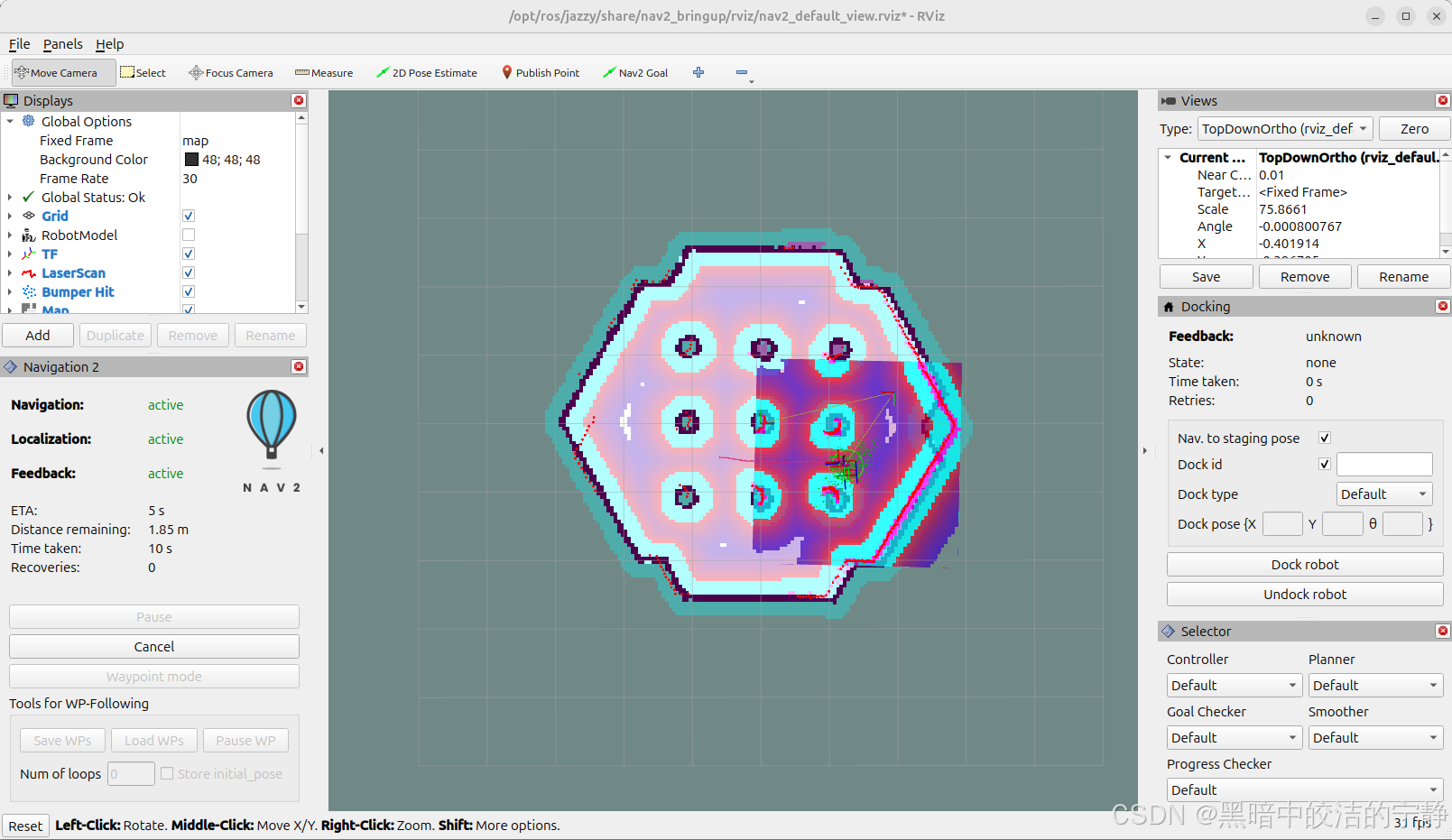Click the Background Color swatch
This screenshot has height=840, width=1452.
pos(191,159)
